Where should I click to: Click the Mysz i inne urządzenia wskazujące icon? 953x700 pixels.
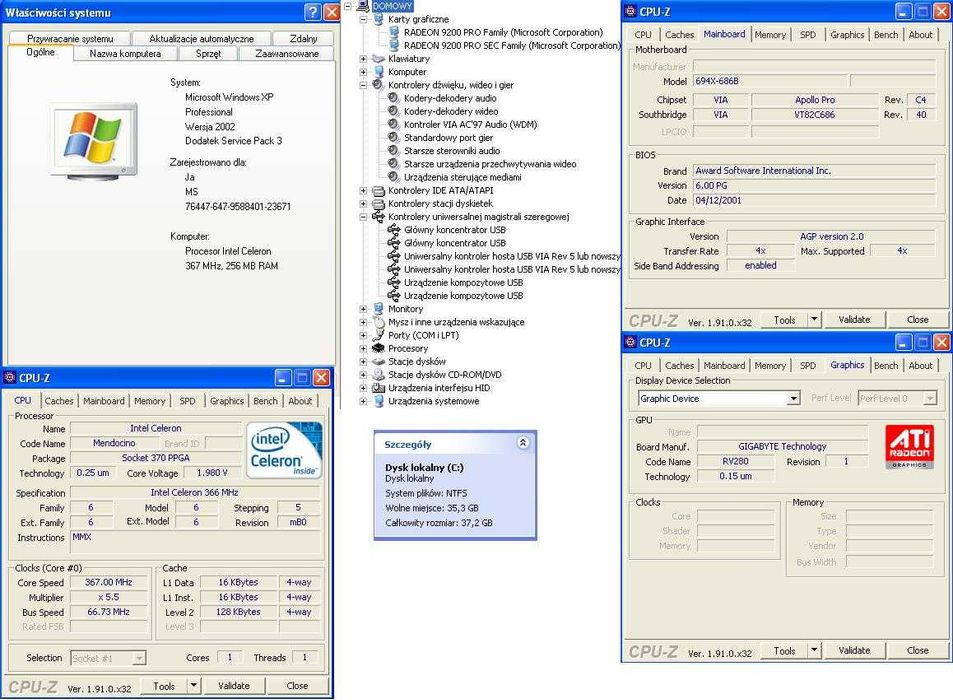[378, 322]
